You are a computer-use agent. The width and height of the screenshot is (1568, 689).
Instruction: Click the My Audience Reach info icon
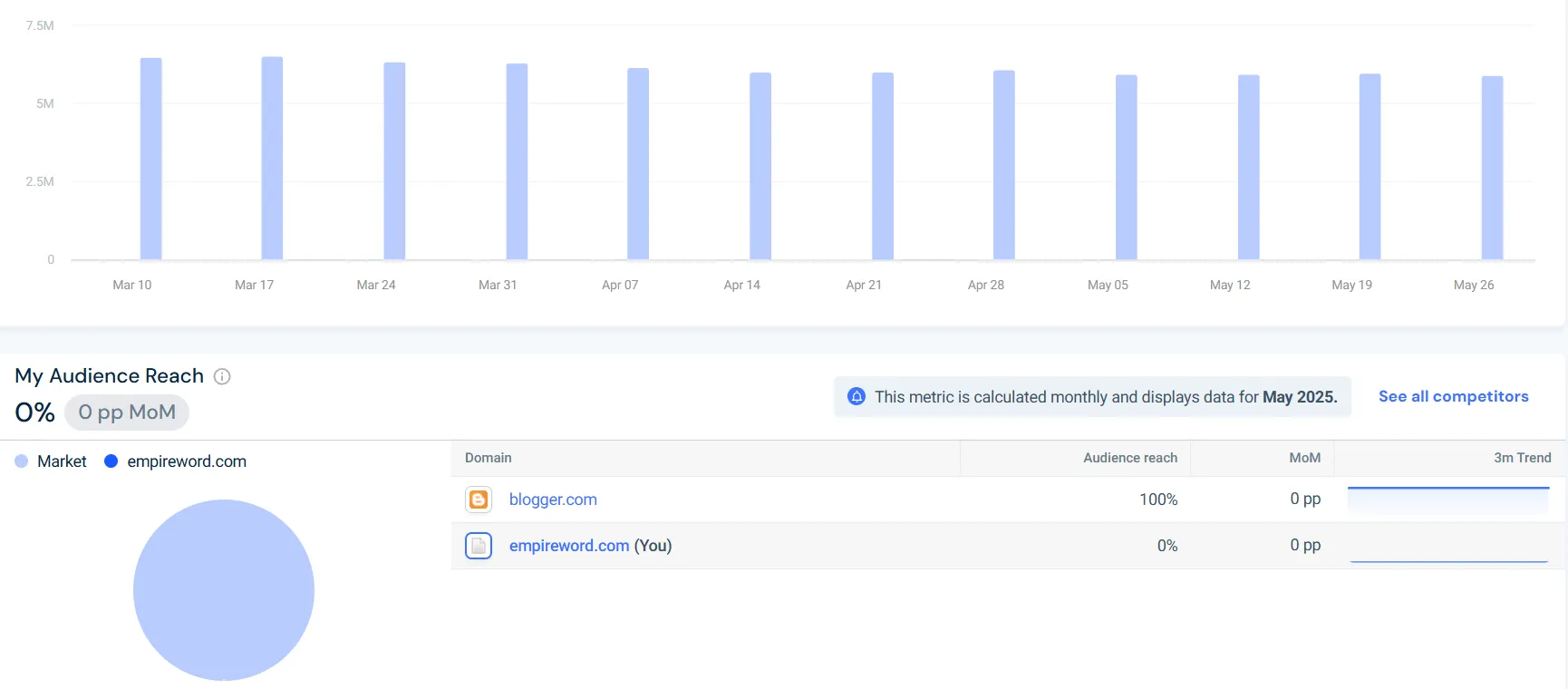tap(222, 376)
